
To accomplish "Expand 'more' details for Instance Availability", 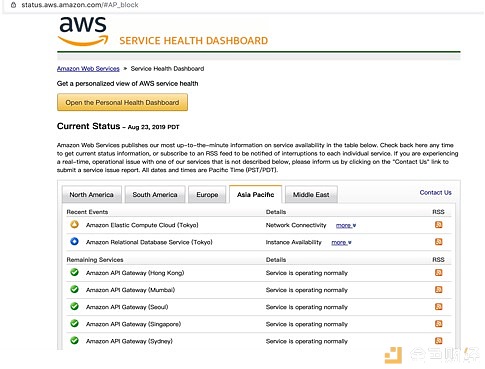I will (342, 243).
